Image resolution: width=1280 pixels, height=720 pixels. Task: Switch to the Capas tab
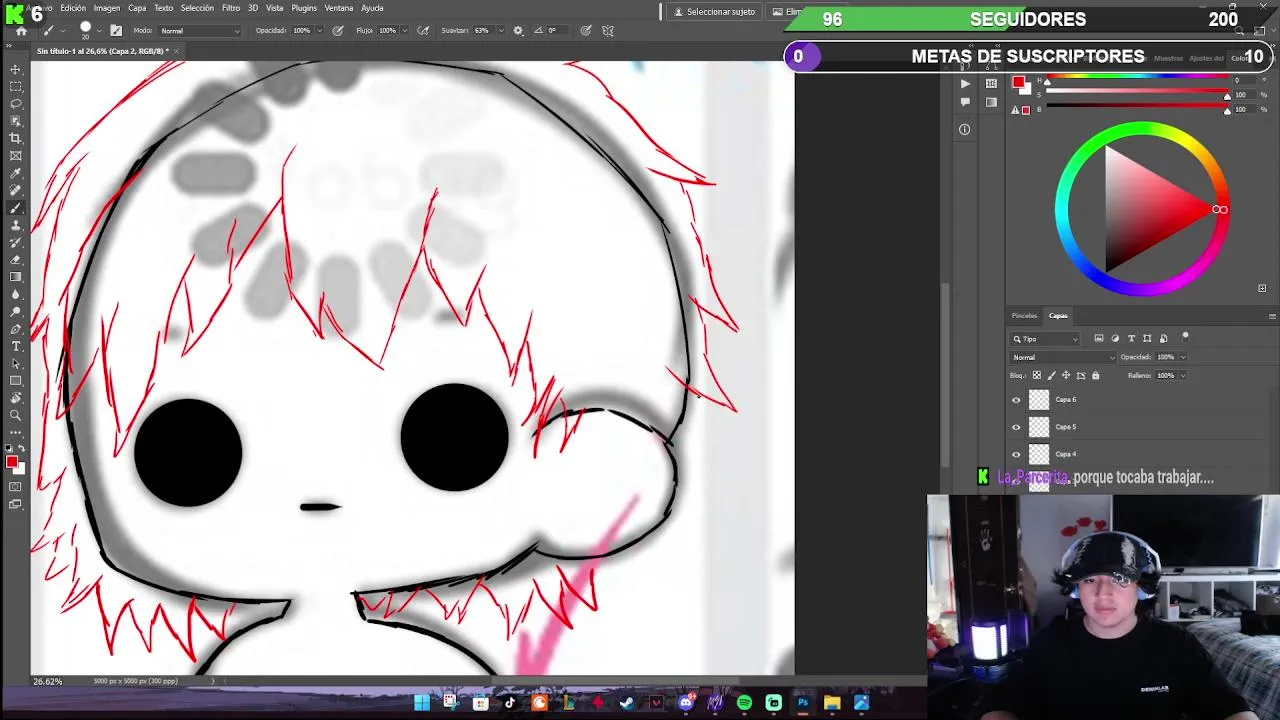point(1058,316)
